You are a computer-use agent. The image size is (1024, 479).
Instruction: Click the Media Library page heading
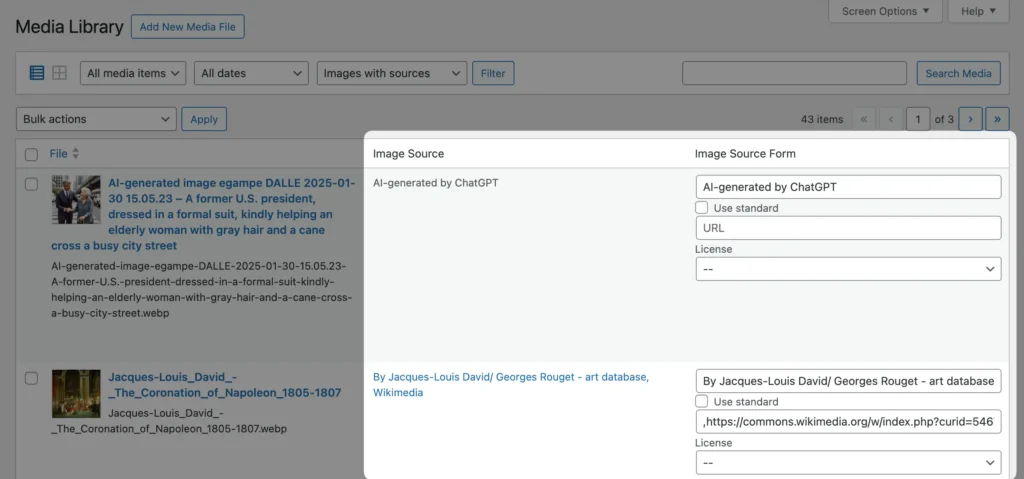point(69,27)
